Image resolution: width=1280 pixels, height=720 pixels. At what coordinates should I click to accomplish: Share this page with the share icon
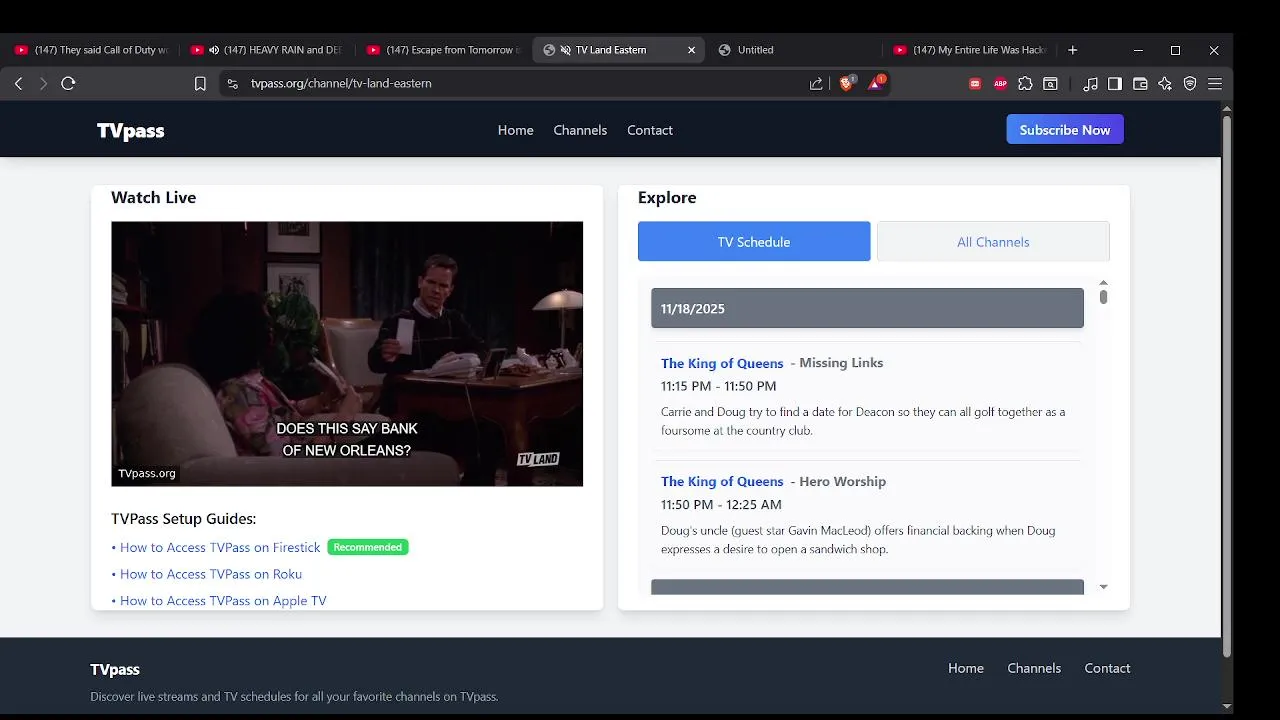[x=816, y=84]
